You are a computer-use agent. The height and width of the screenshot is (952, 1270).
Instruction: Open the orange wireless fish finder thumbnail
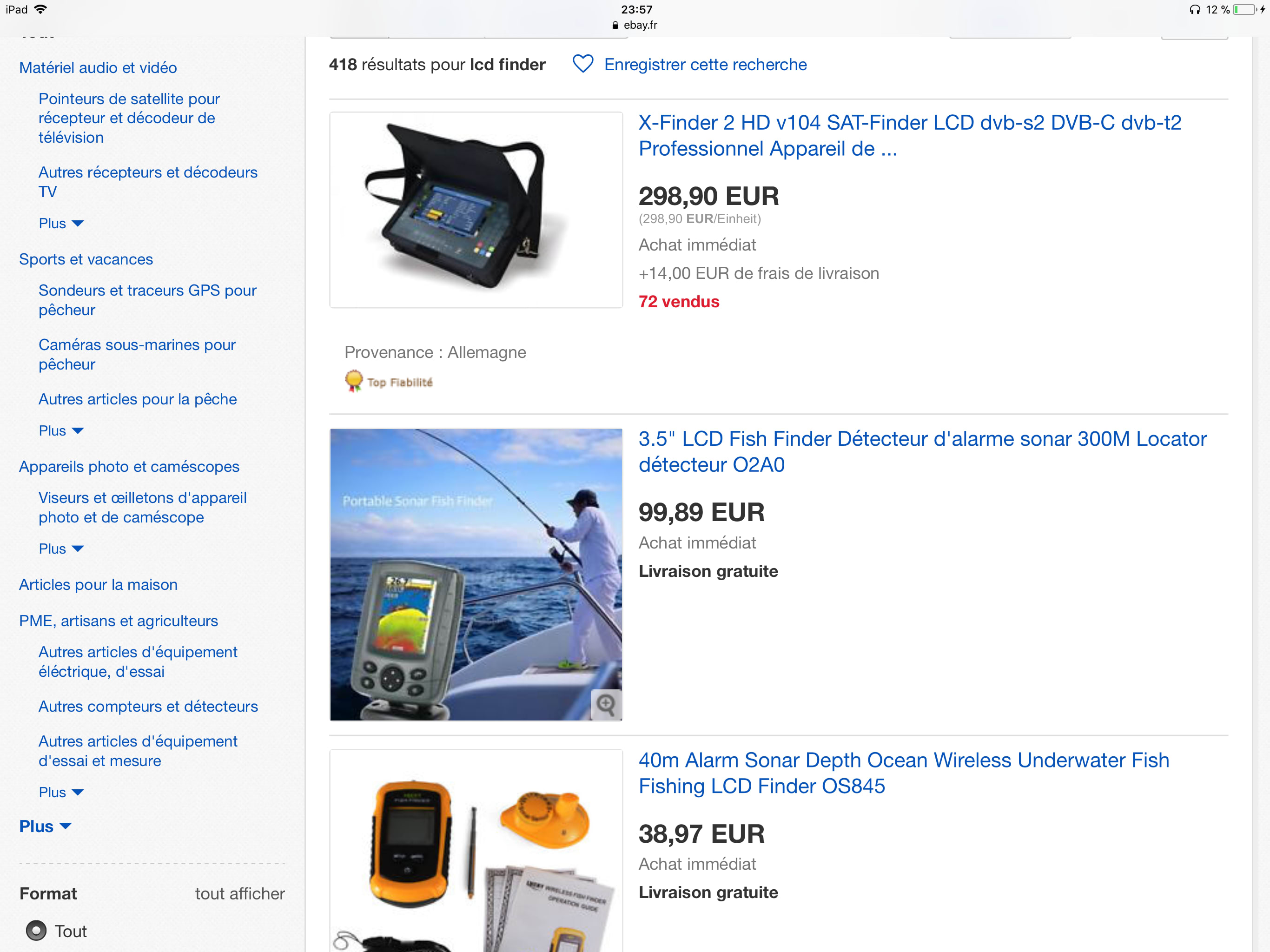[476, 851]
